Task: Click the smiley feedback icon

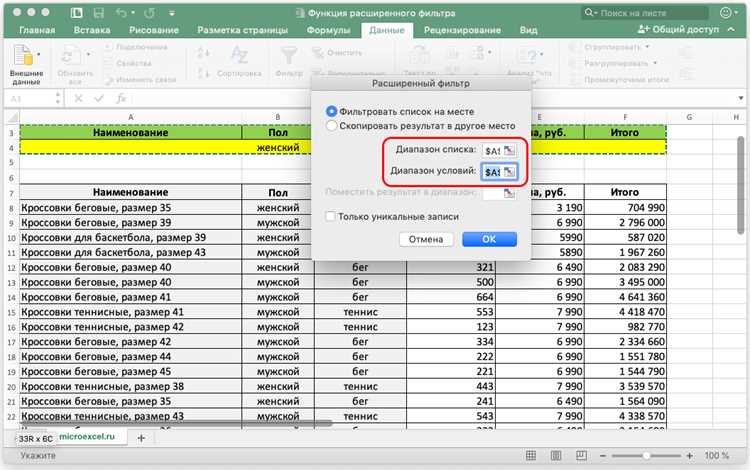Action: click(726, 13)
